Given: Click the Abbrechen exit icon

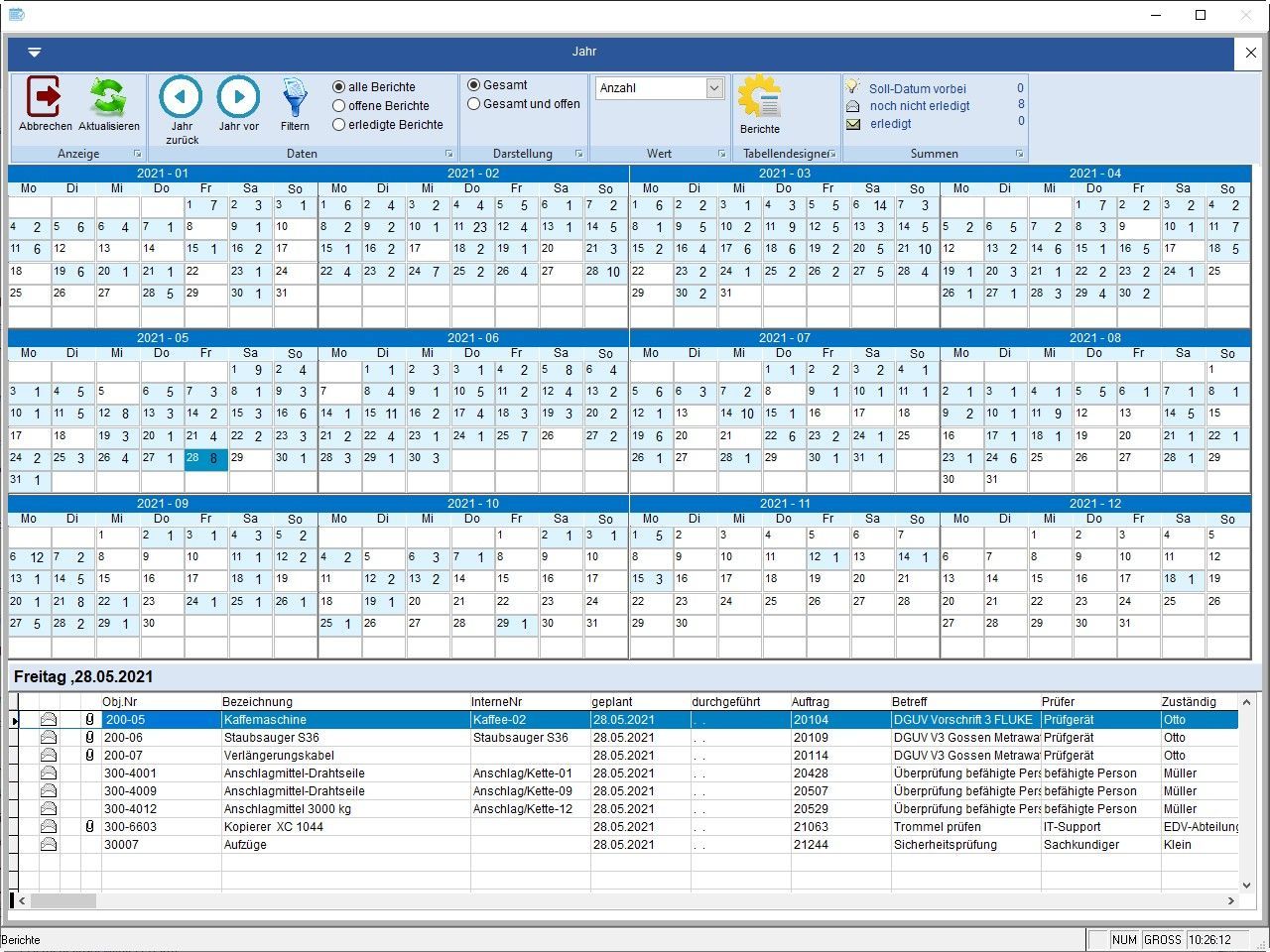Looking at the screenshot, I should [45, 97].
